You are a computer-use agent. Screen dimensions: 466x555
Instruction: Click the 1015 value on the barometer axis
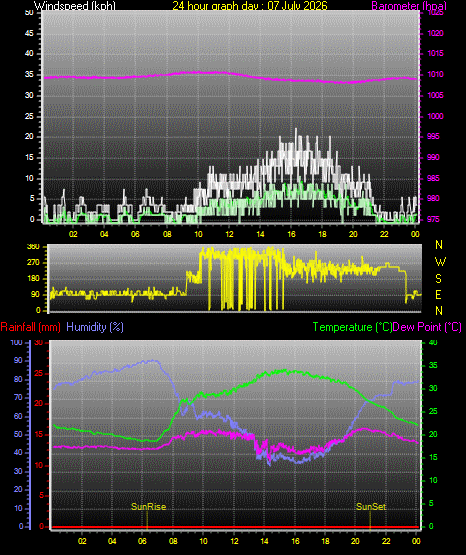pos(435,53)
